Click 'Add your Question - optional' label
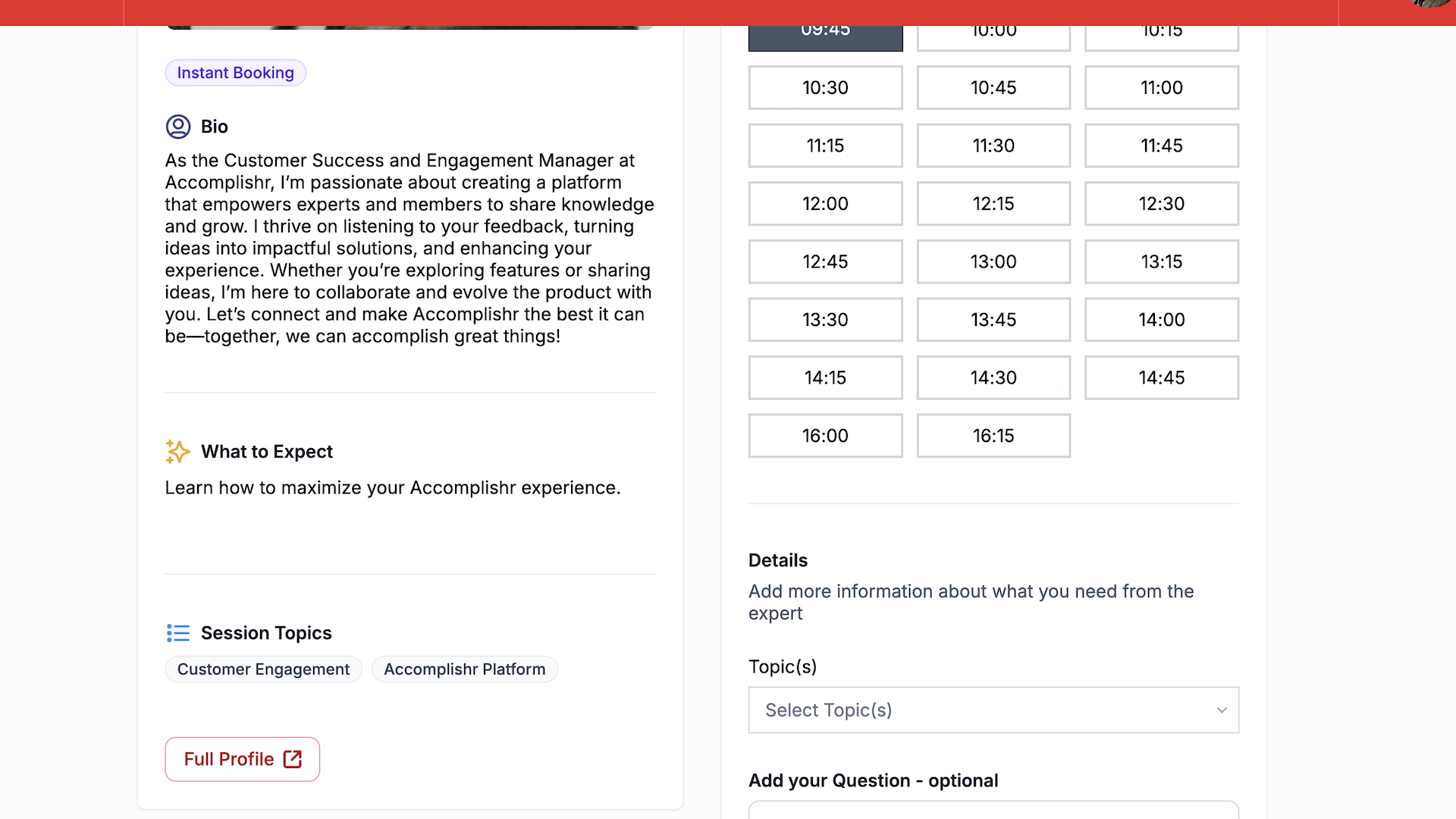Viewport: 1456px width, 819px height. tap(873, 780)
